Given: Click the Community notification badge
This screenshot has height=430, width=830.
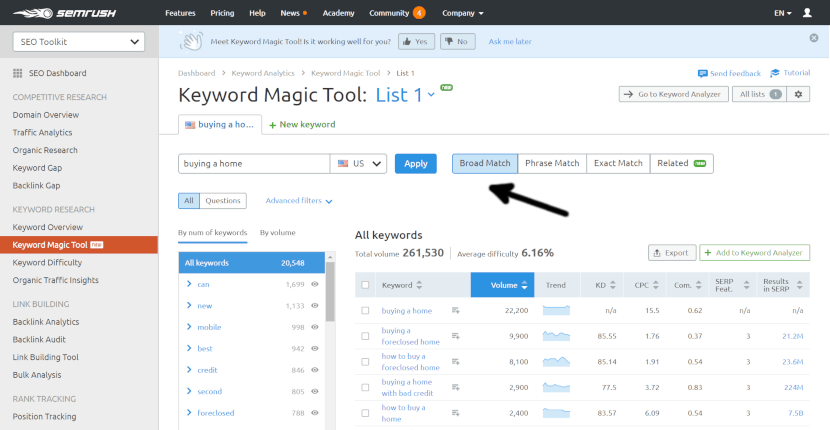Looking at the screenshot, I should (419, 13).
